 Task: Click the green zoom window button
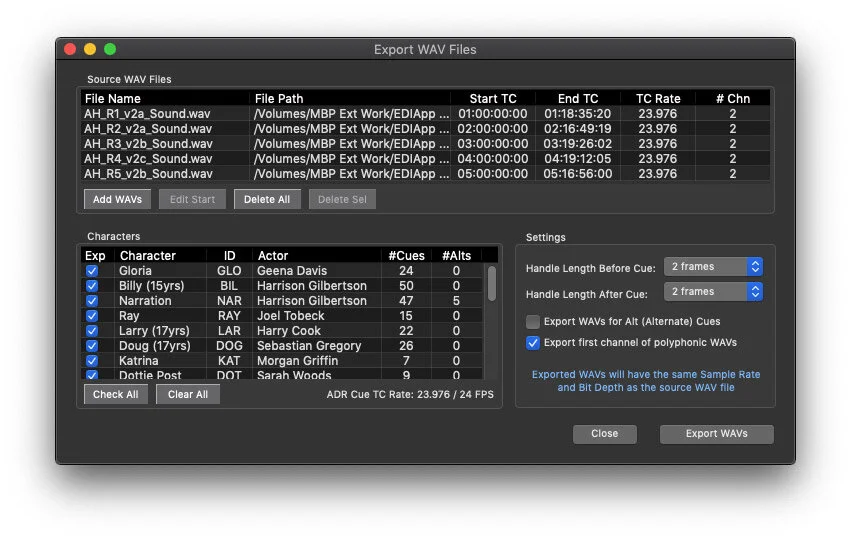tap(110, 49)
